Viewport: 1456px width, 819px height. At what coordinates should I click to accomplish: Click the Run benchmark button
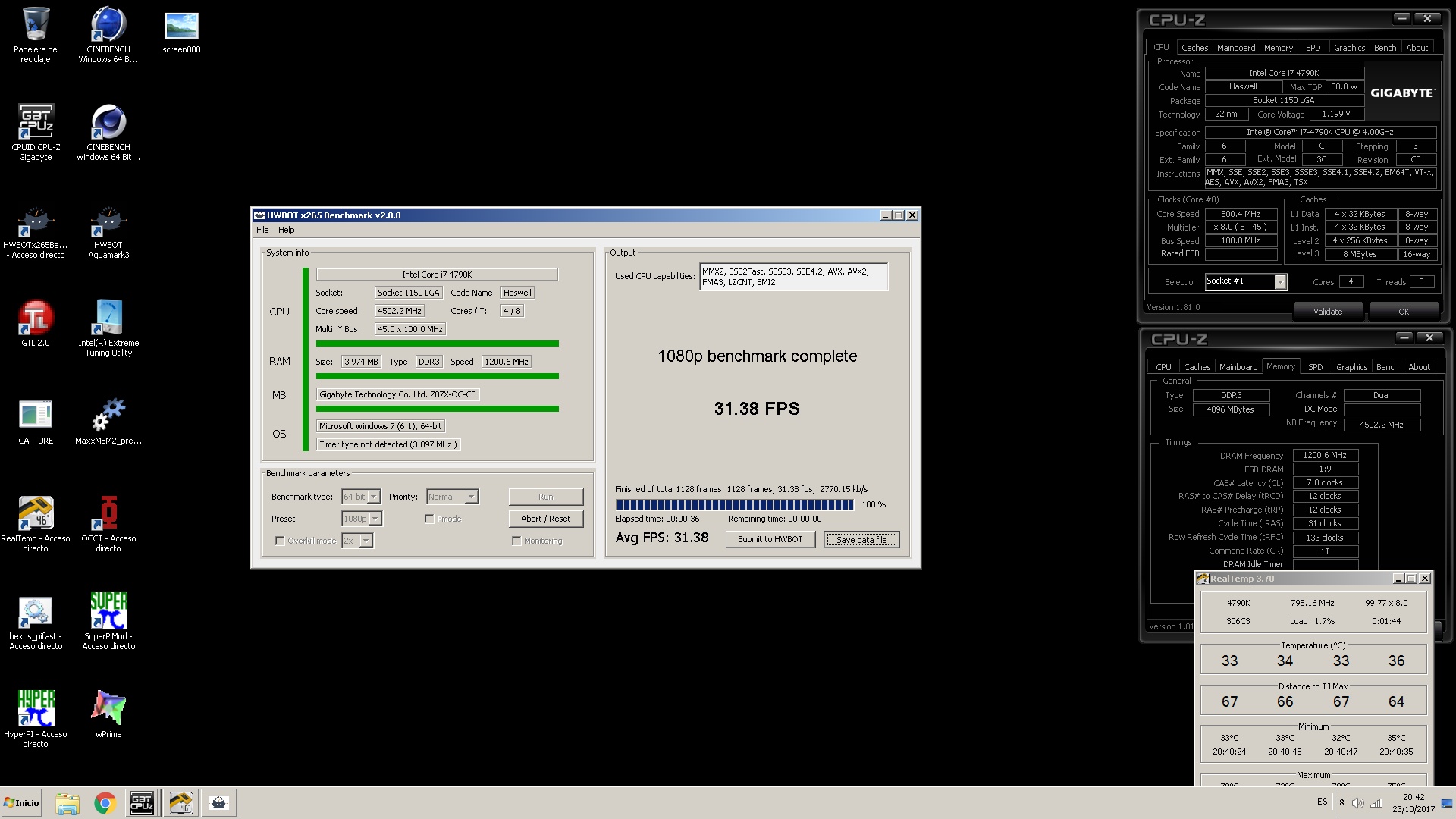click(546, 497)
